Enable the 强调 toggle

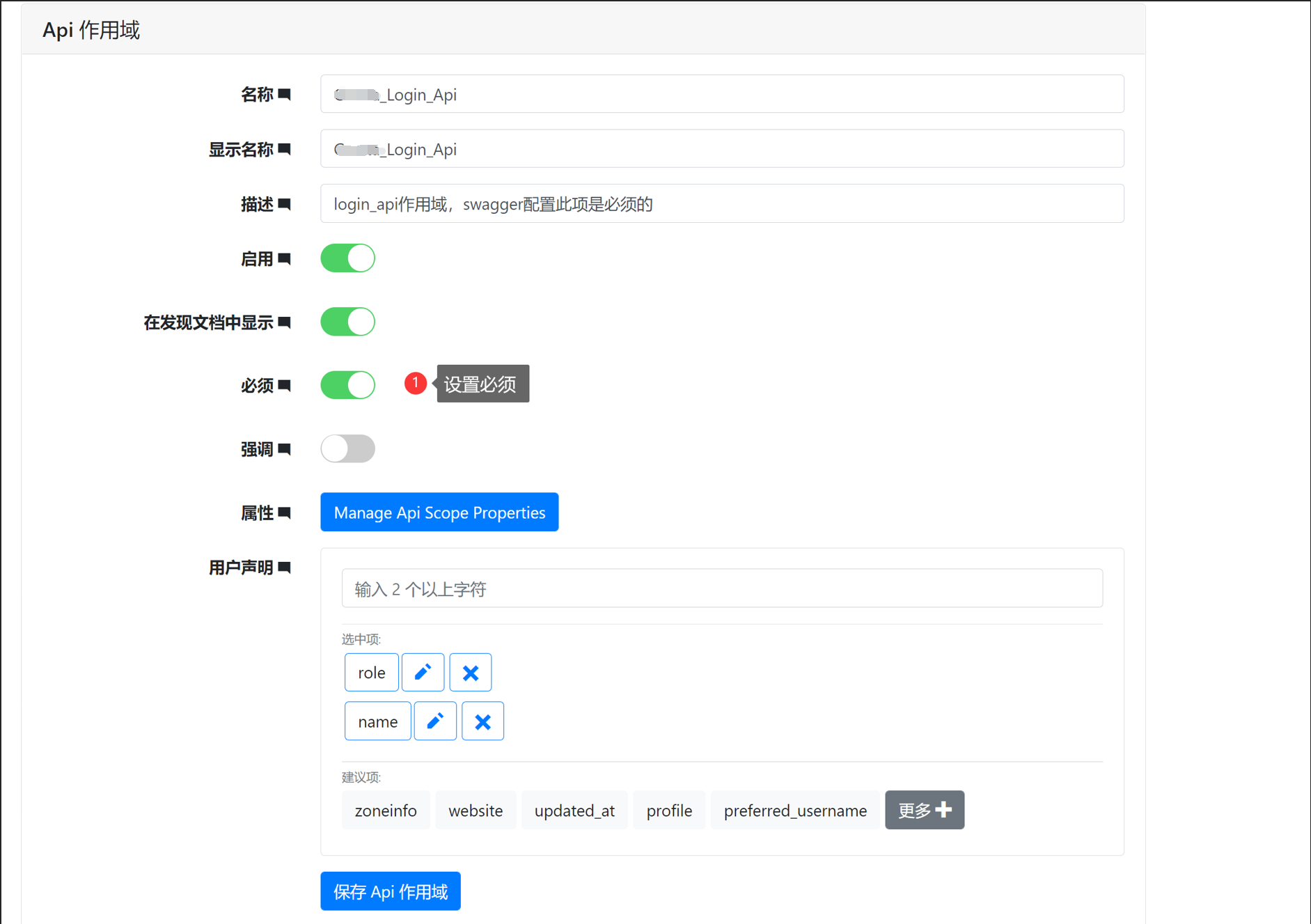(347, 448)
